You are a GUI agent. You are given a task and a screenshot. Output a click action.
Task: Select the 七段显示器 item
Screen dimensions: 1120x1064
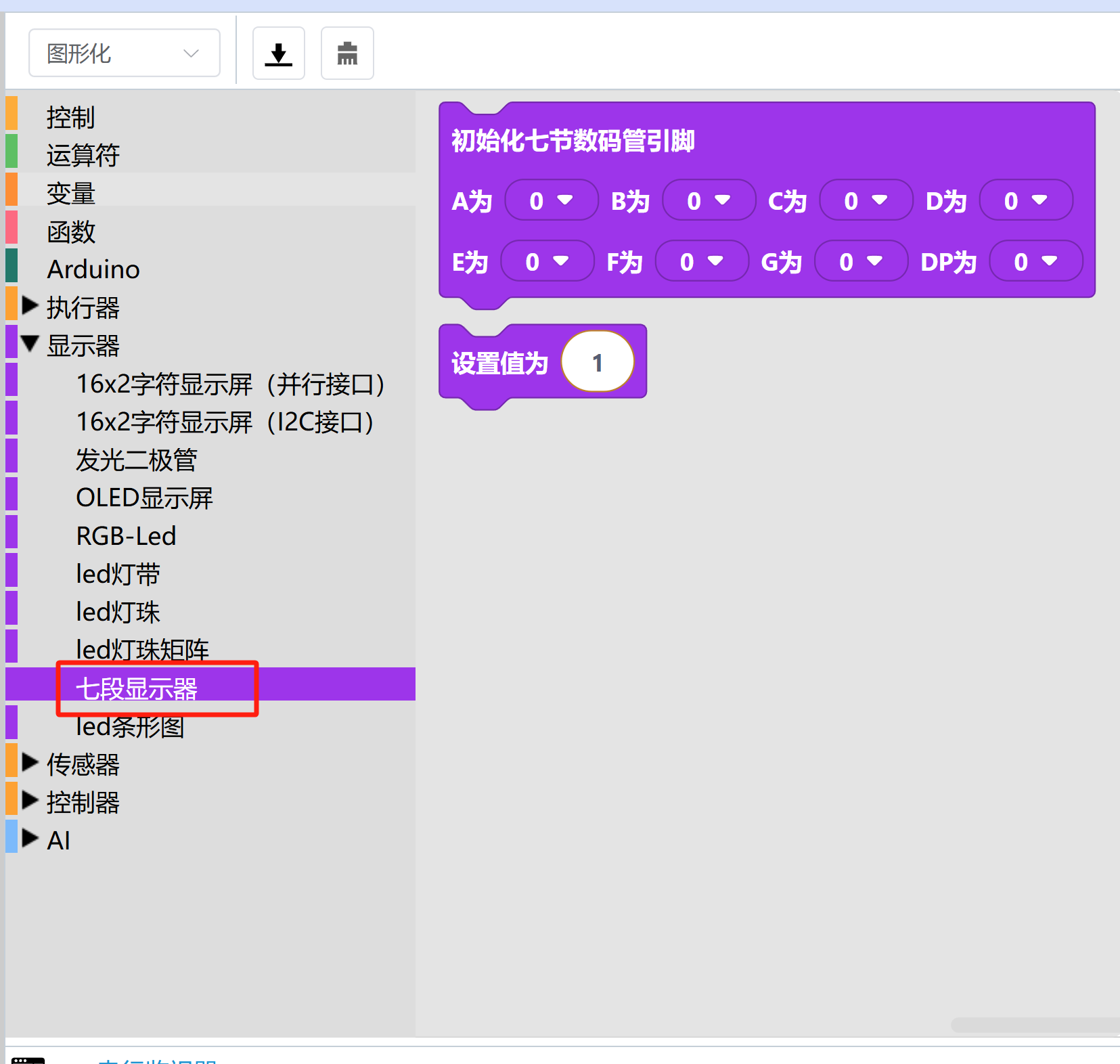click(x=137, y=688)
